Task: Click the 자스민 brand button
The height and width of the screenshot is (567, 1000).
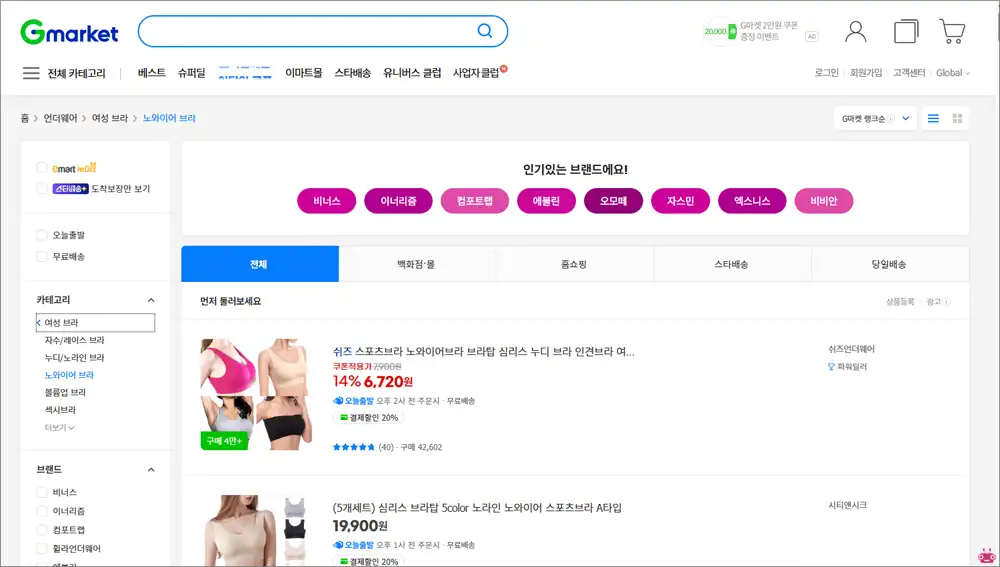Action: (680, 201)
